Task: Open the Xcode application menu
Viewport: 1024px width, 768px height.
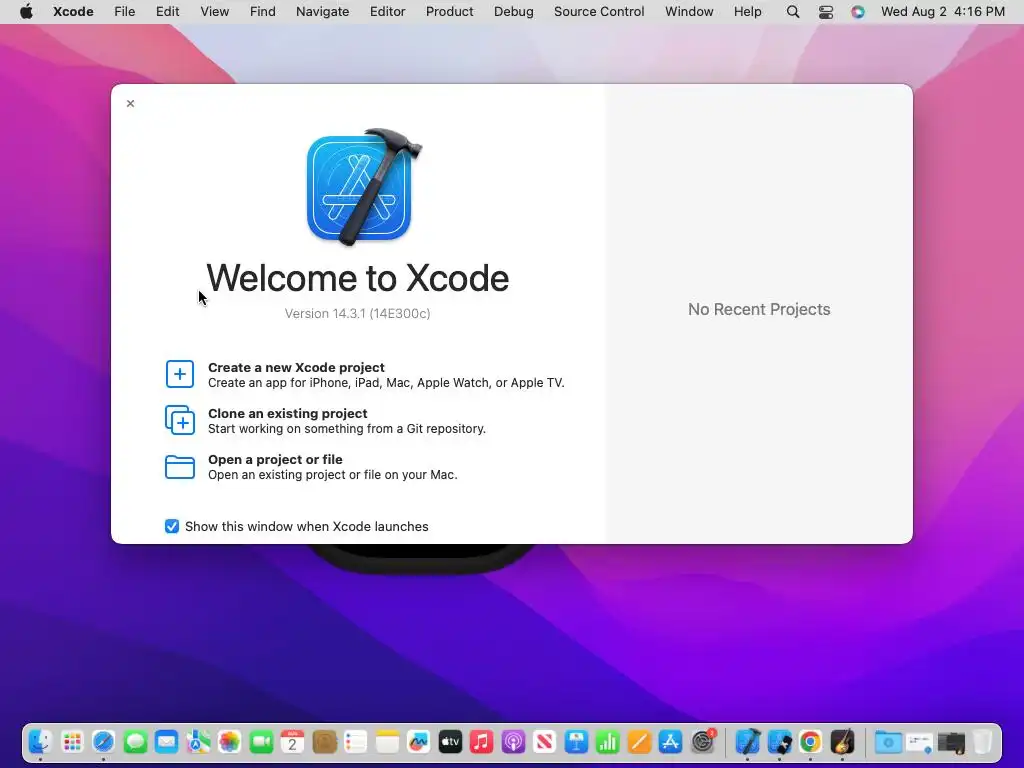Action: point(73,12)
